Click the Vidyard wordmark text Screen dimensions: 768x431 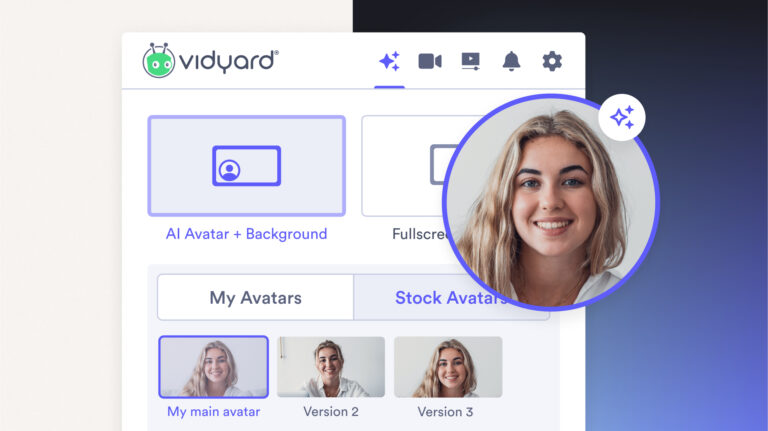[229, 62]
